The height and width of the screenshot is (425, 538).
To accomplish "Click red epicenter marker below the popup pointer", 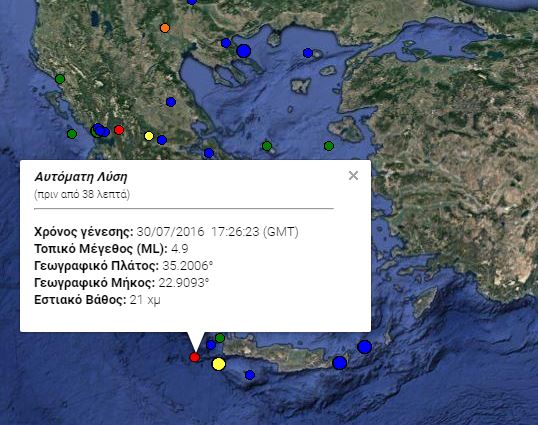I will point(195,357).
